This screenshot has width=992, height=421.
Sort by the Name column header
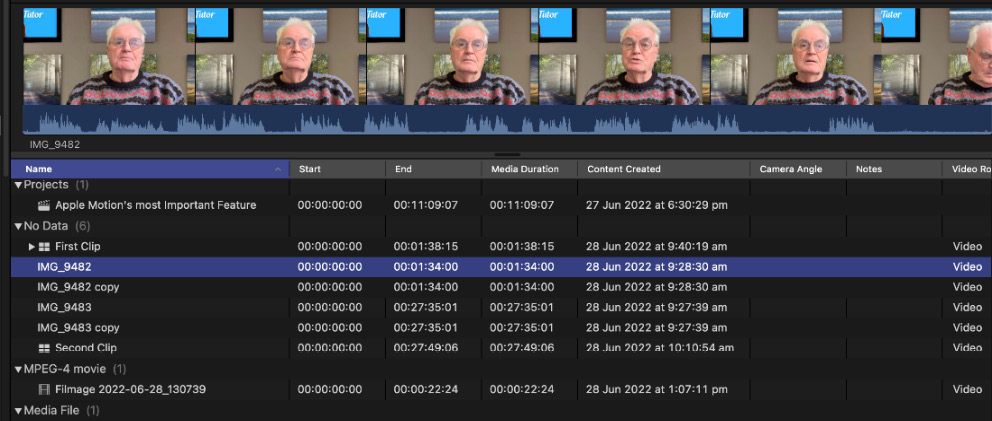[x=151, y=169]
